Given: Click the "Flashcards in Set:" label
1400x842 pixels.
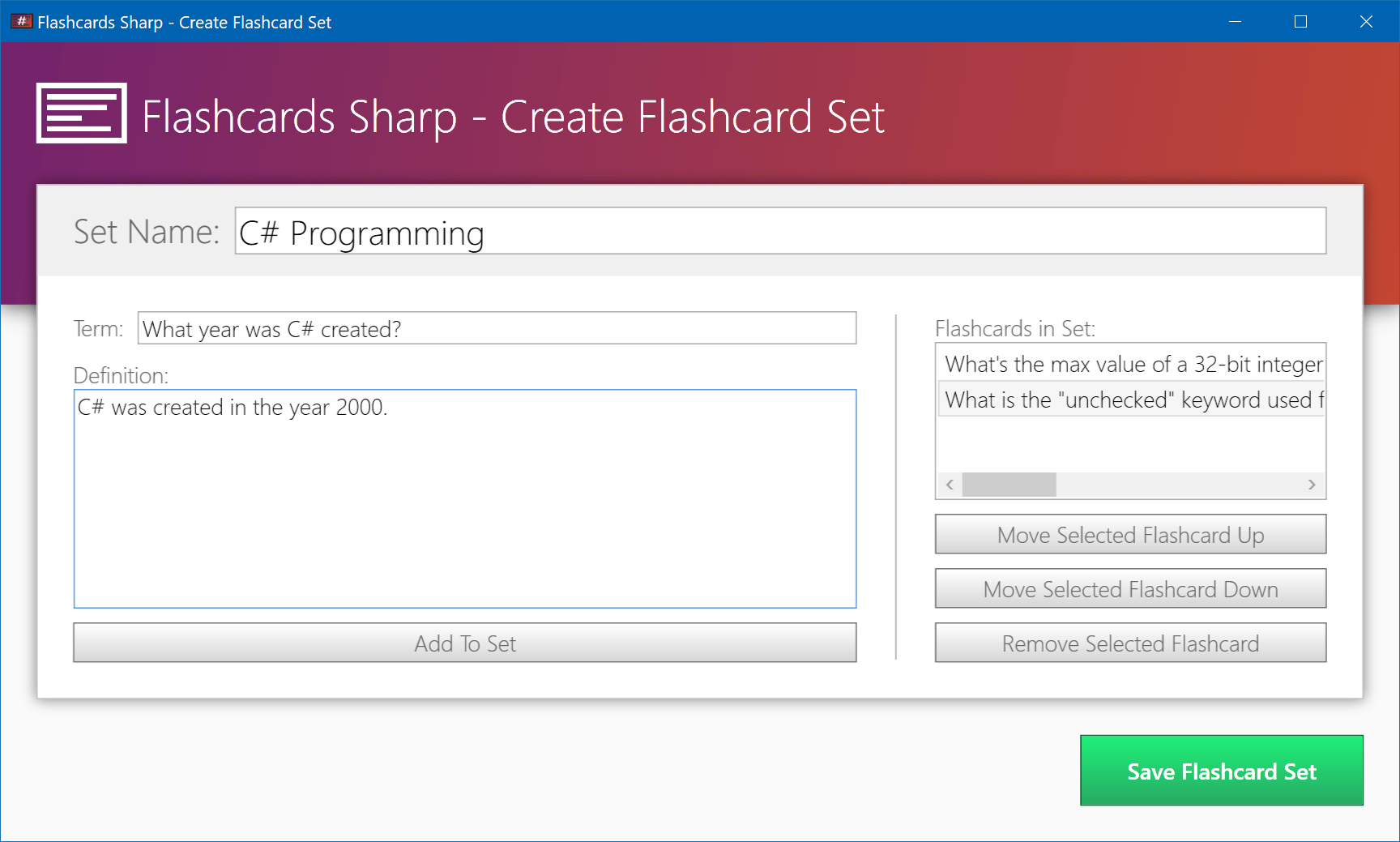Looking at the screenshot, I should tap(1015, 328).
